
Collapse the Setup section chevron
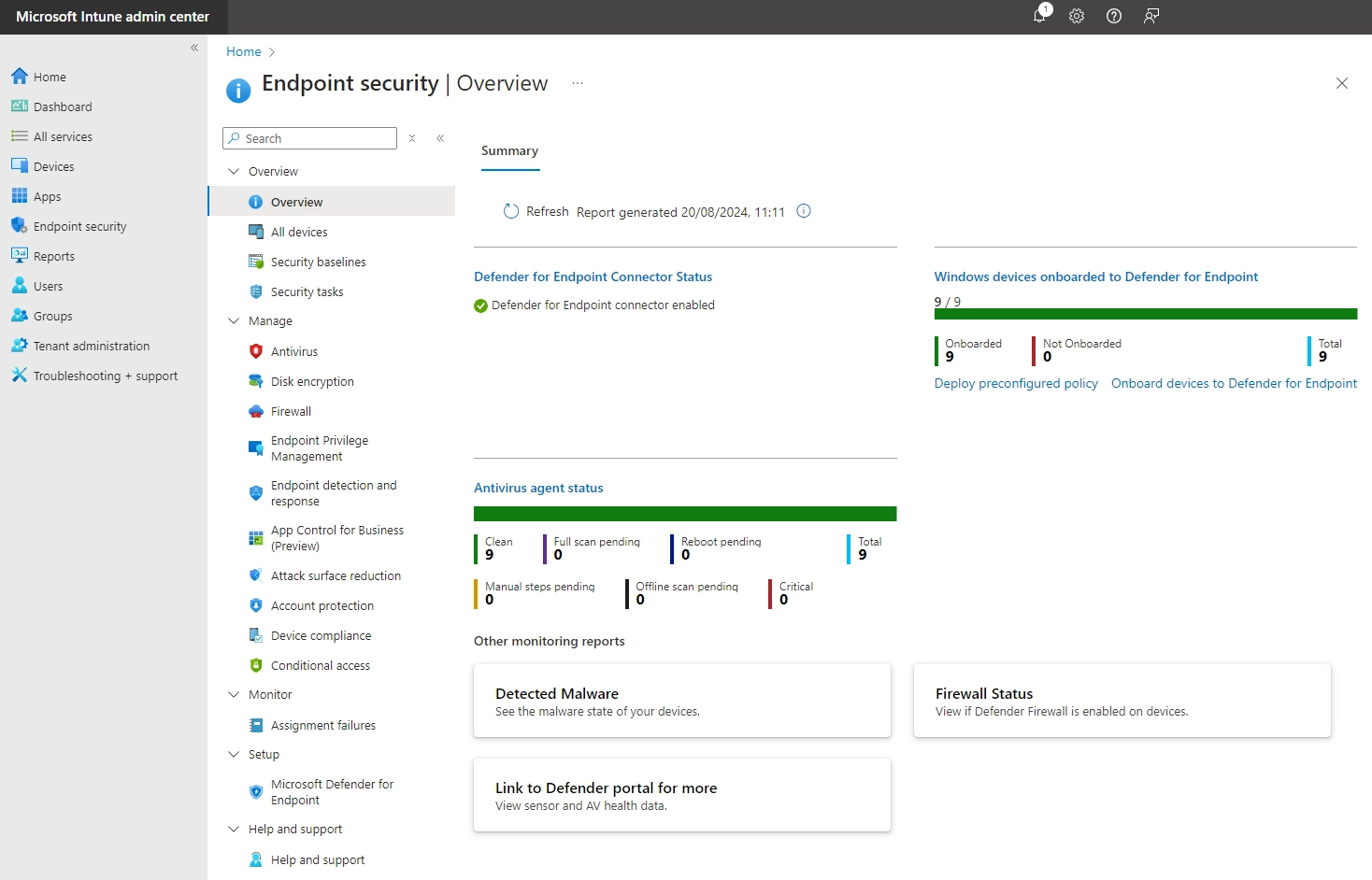coord(234,754)
